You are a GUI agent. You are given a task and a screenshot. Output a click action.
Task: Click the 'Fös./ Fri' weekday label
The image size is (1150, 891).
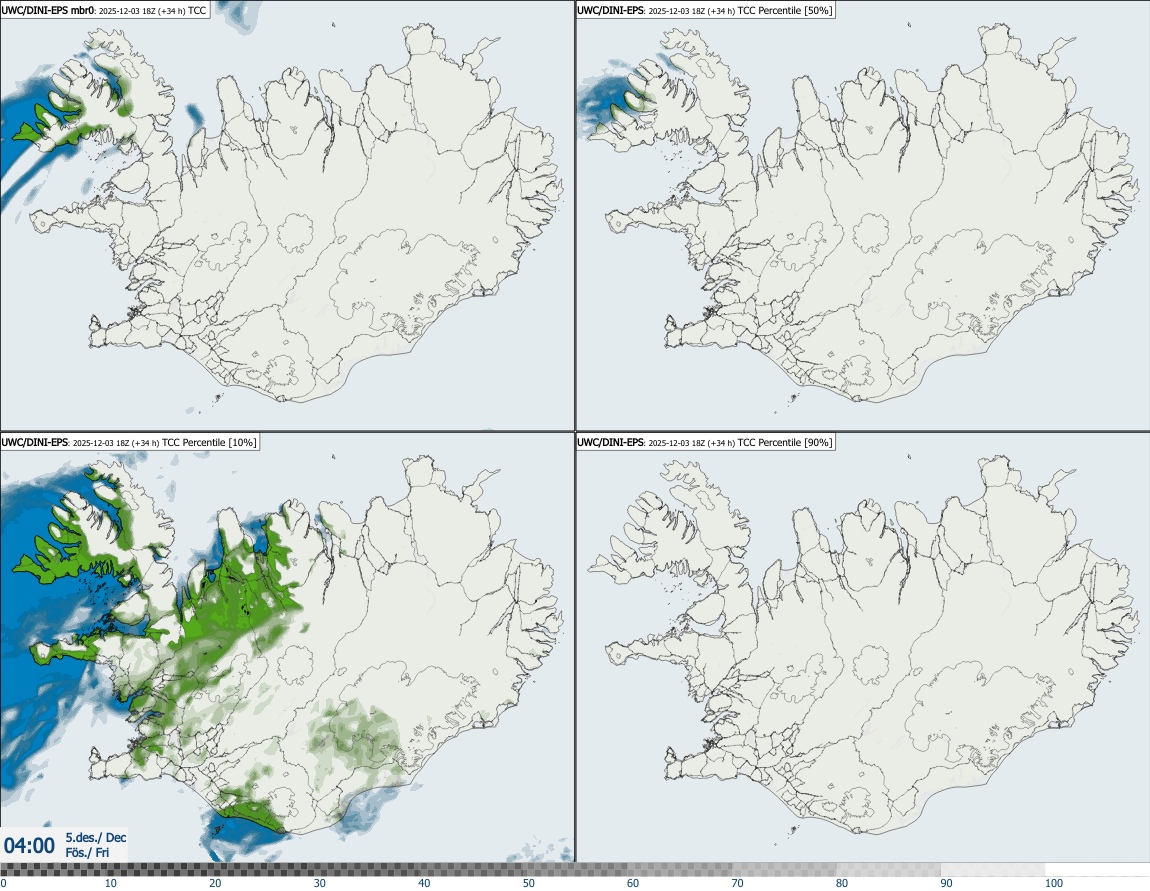[x=87, y=853]
